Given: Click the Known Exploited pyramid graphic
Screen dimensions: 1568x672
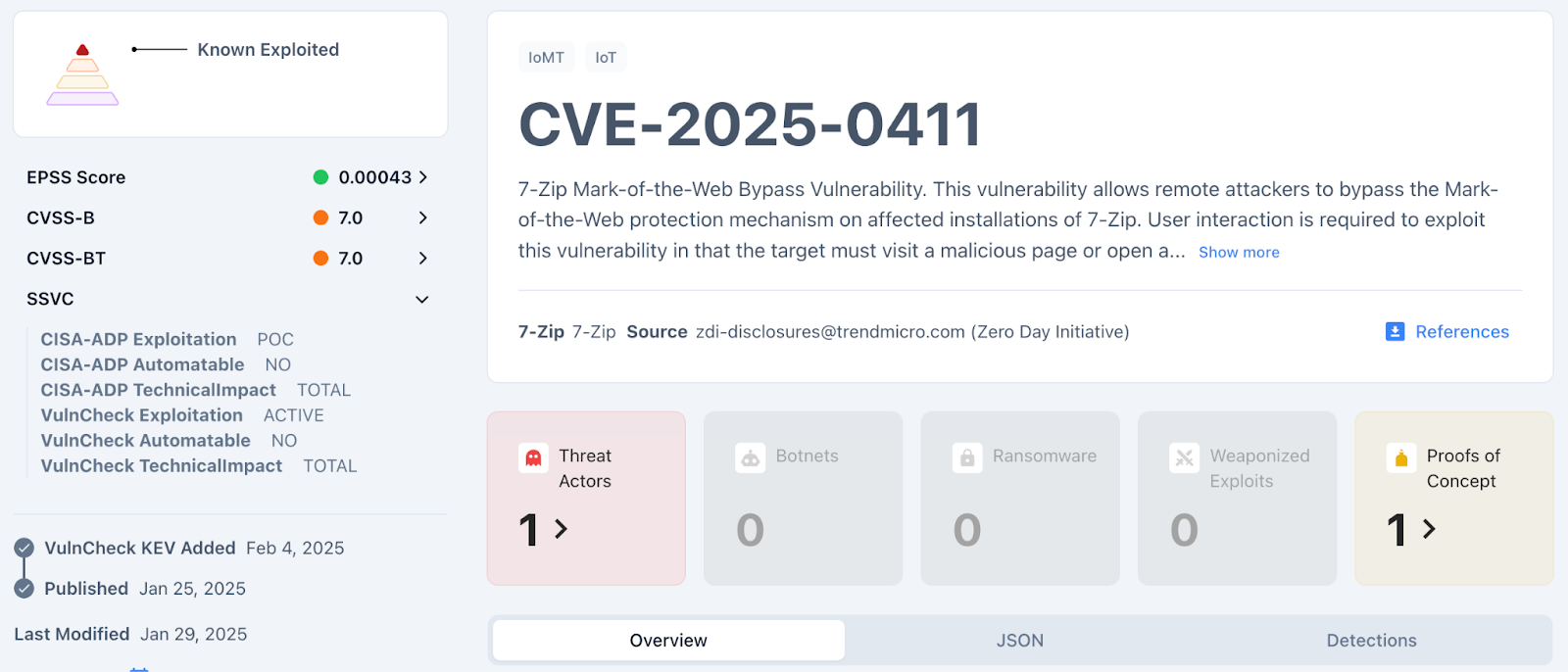Looking at the screenshot, I should 81,73.
